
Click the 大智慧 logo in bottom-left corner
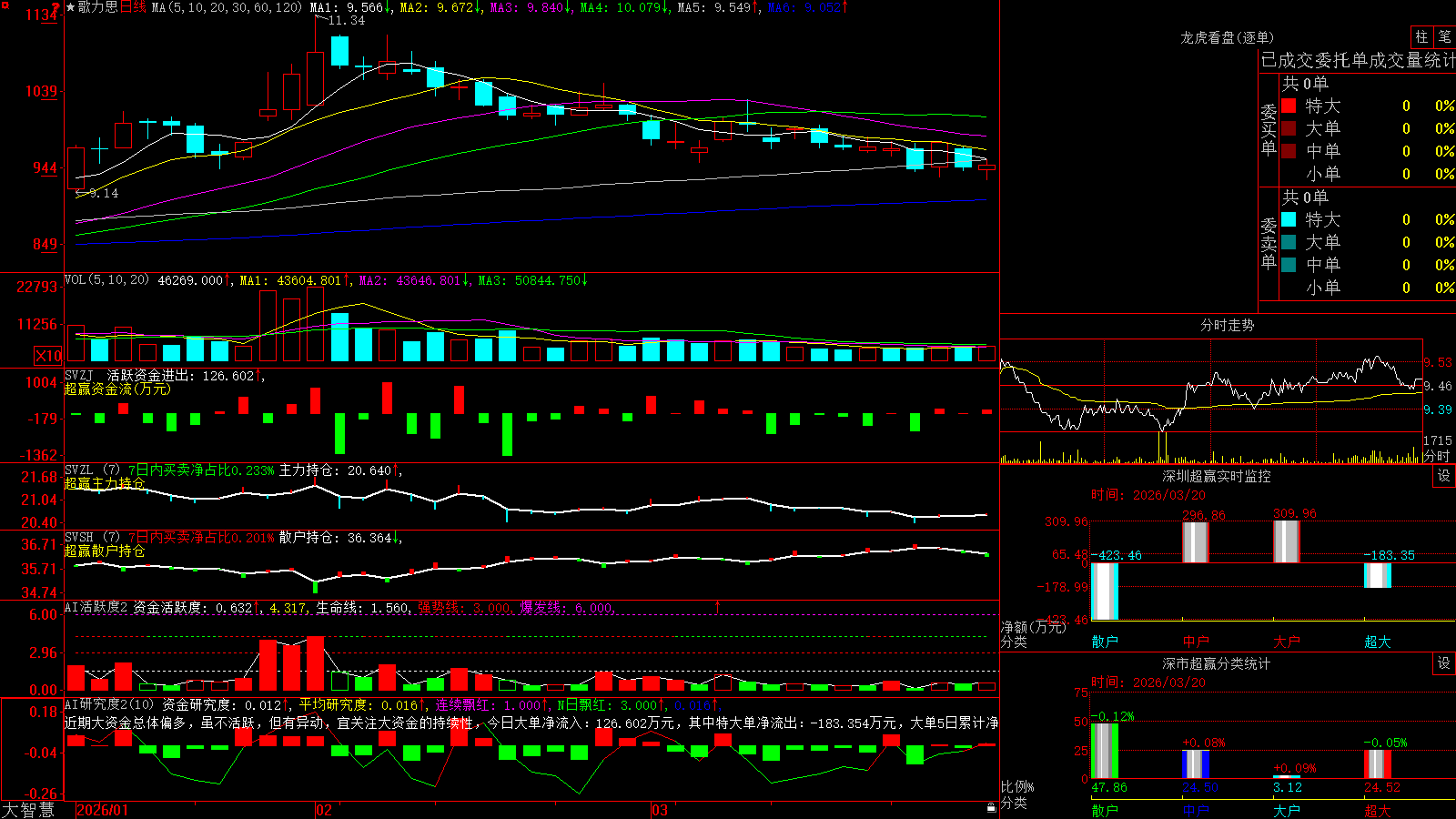[x=27, y=810]
